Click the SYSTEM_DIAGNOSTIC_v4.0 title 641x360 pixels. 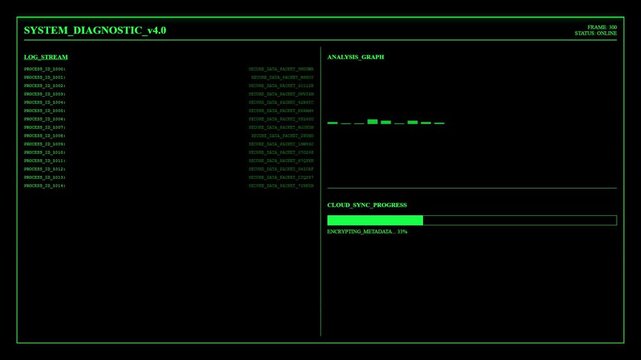pyautogui.click(x=95, y=30)
